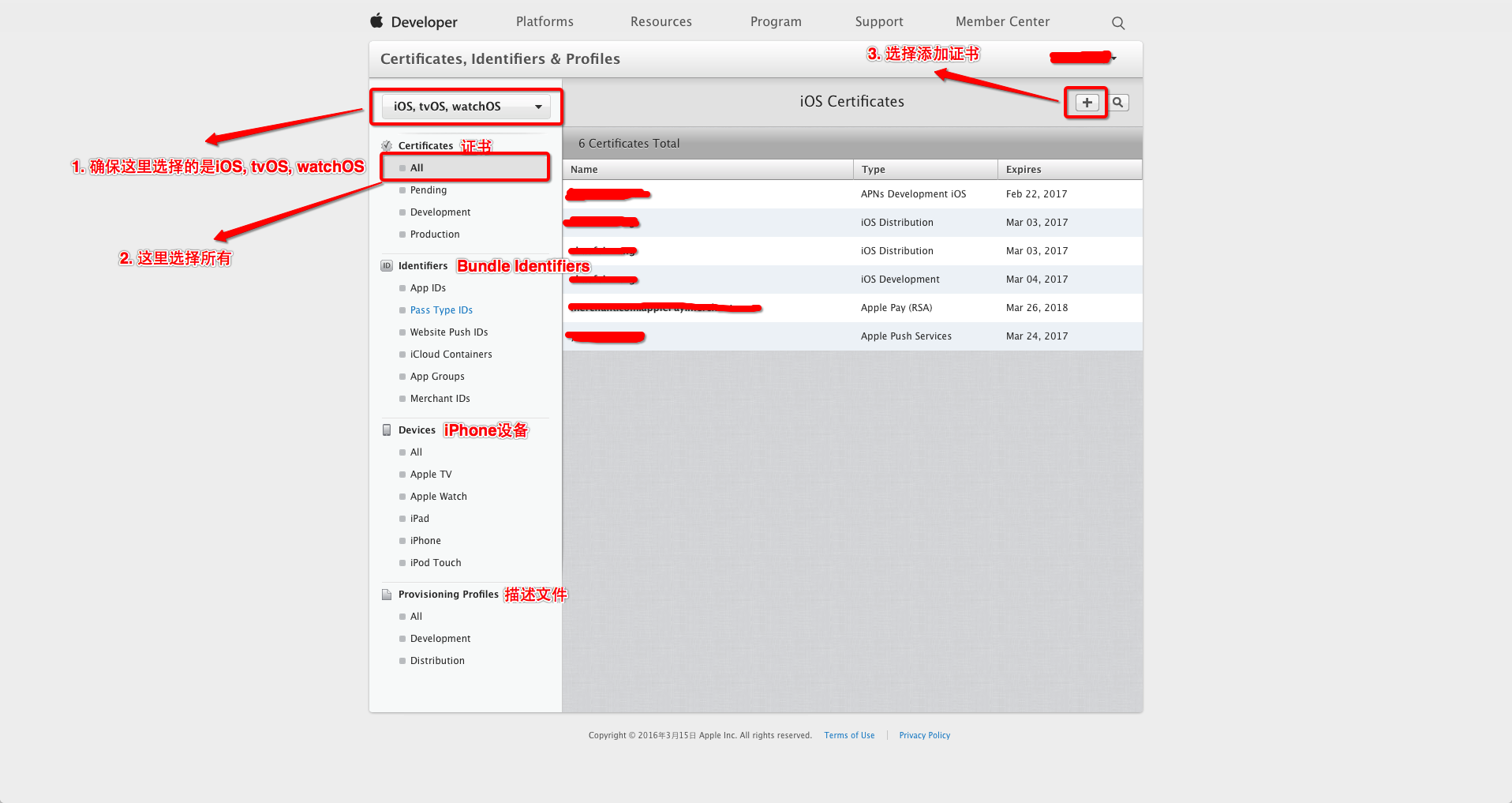This screenshot has width=1512, height=803.
Task: Show iPhone devices
Action: (425, 541)
